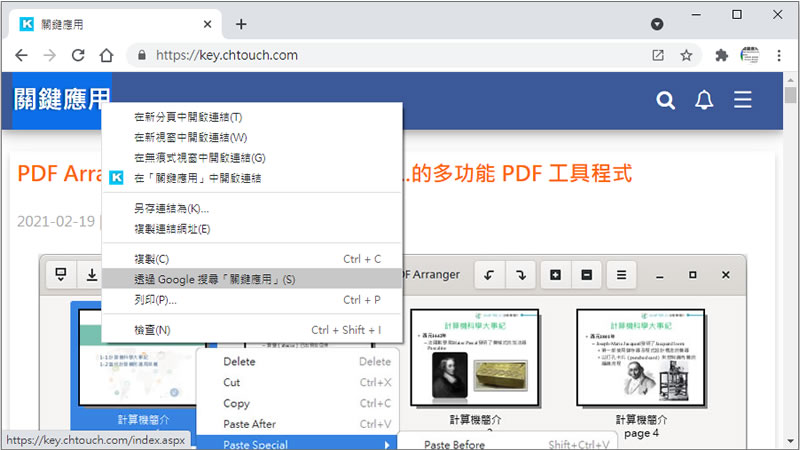This screenshot has width=800, height=450.
Task: Select 另存連結為(K)... menu entry
Action: [252, 208]
